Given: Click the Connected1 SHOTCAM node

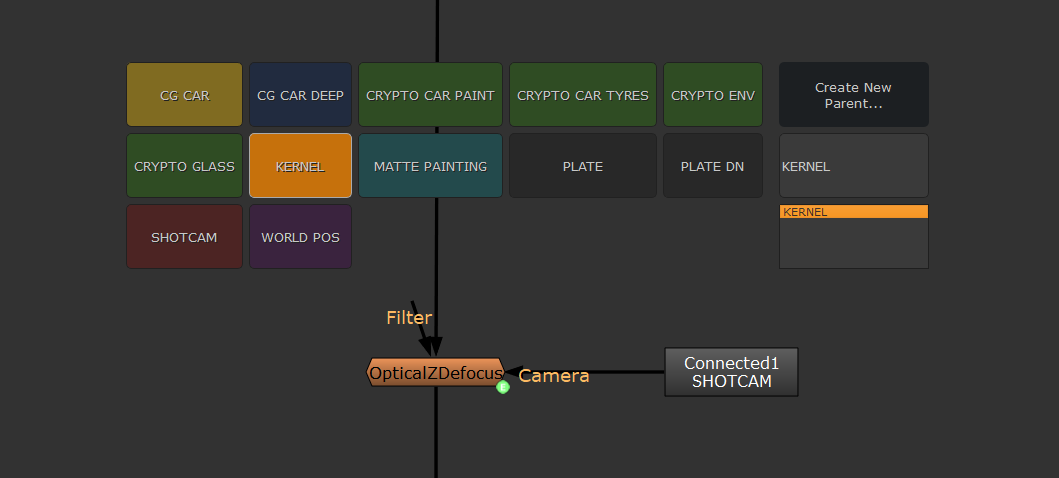Looking at the screenshot, I should click(x=731, y=372).
